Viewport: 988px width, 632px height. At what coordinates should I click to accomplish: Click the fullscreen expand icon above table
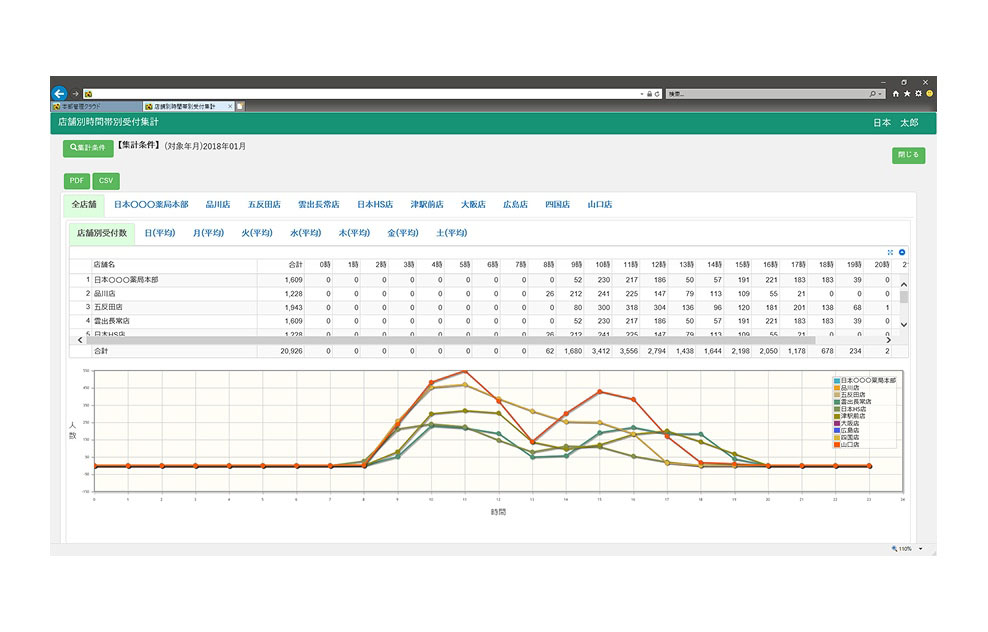890,252
